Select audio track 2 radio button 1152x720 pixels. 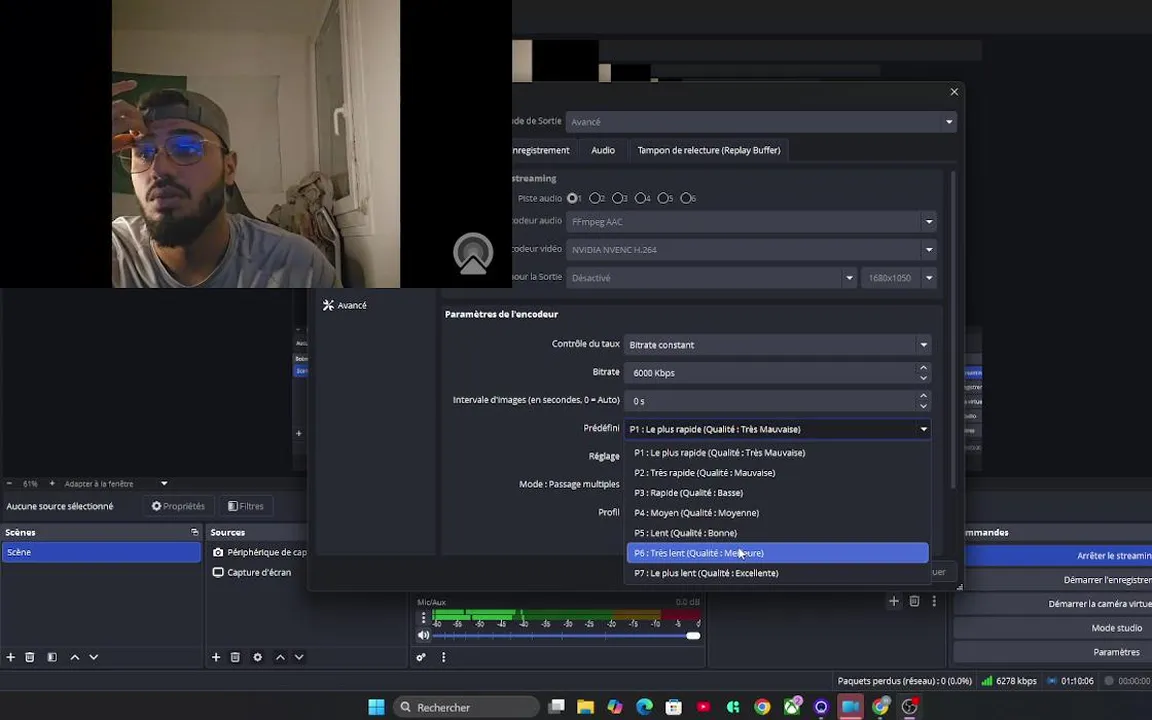coord(594,198)
